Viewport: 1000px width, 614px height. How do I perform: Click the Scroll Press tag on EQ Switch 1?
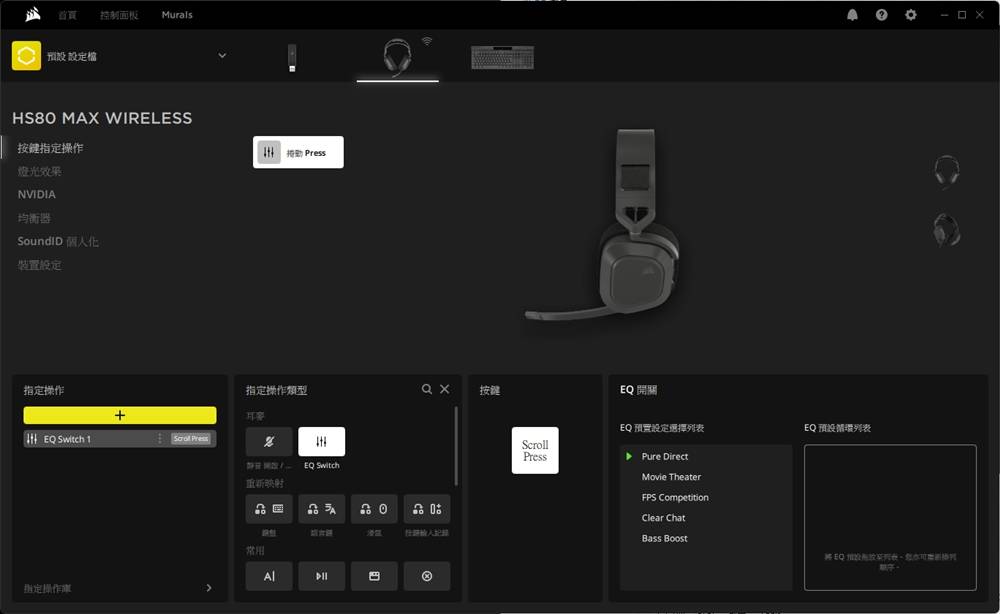point(191,439)
